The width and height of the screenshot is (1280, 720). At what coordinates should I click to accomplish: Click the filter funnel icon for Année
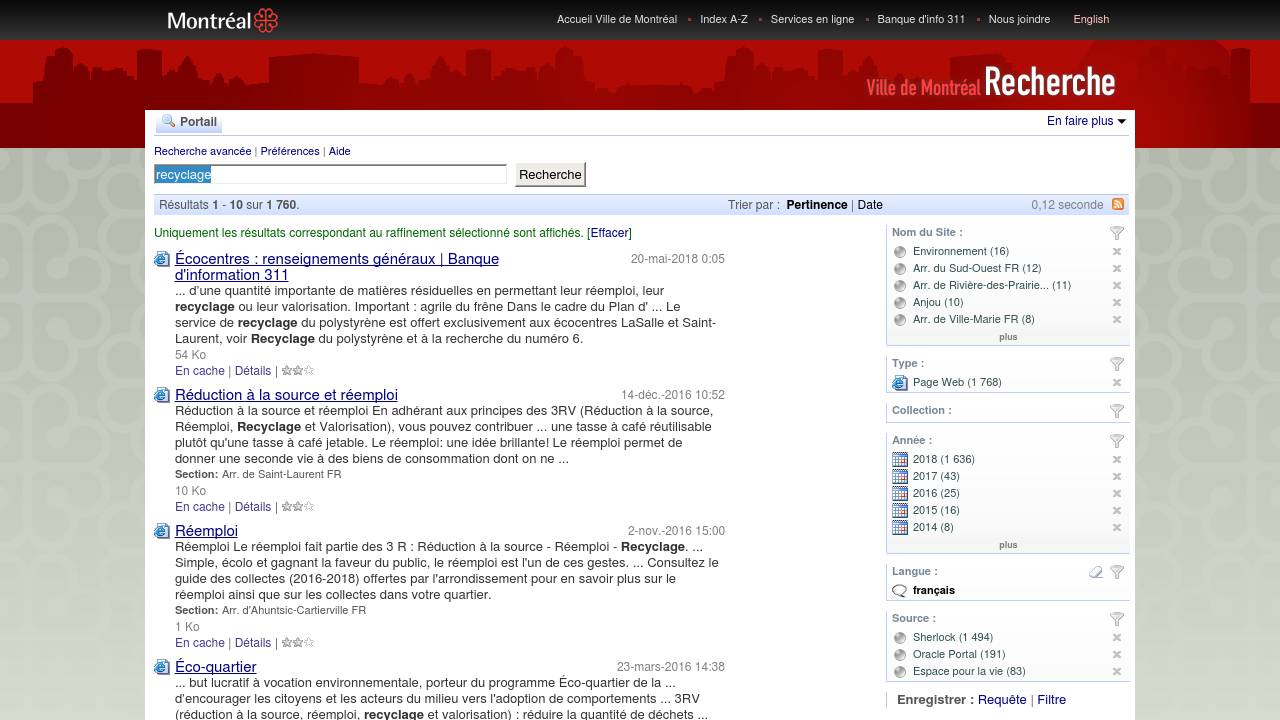[x=1117, y=441]
